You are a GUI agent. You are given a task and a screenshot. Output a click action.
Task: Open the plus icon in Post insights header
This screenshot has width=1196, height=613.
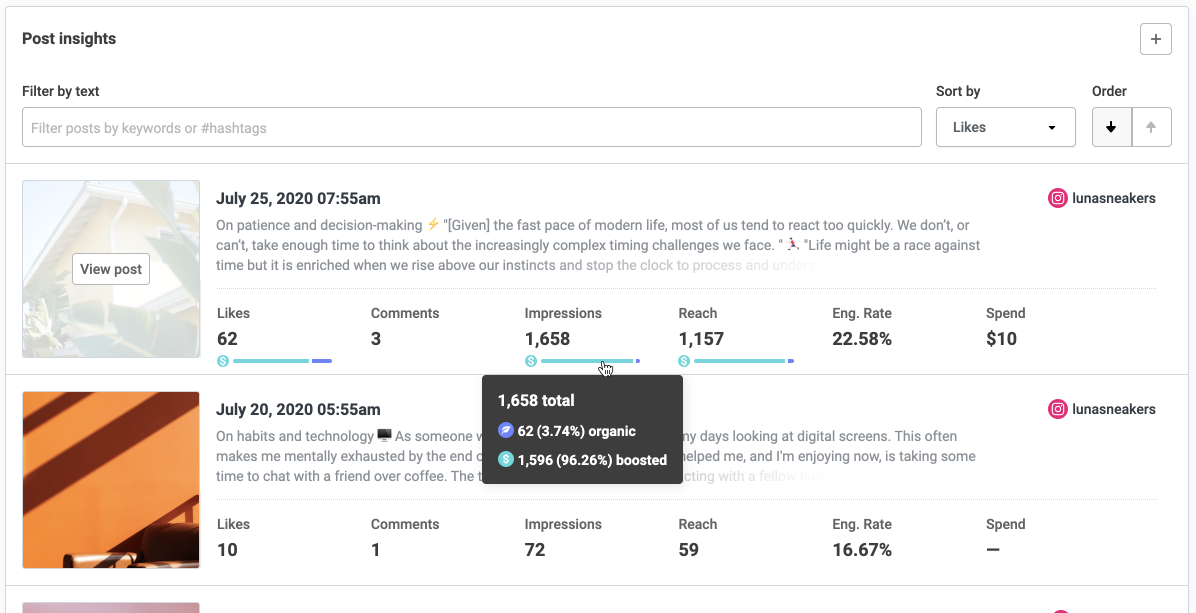point(1155,38)
